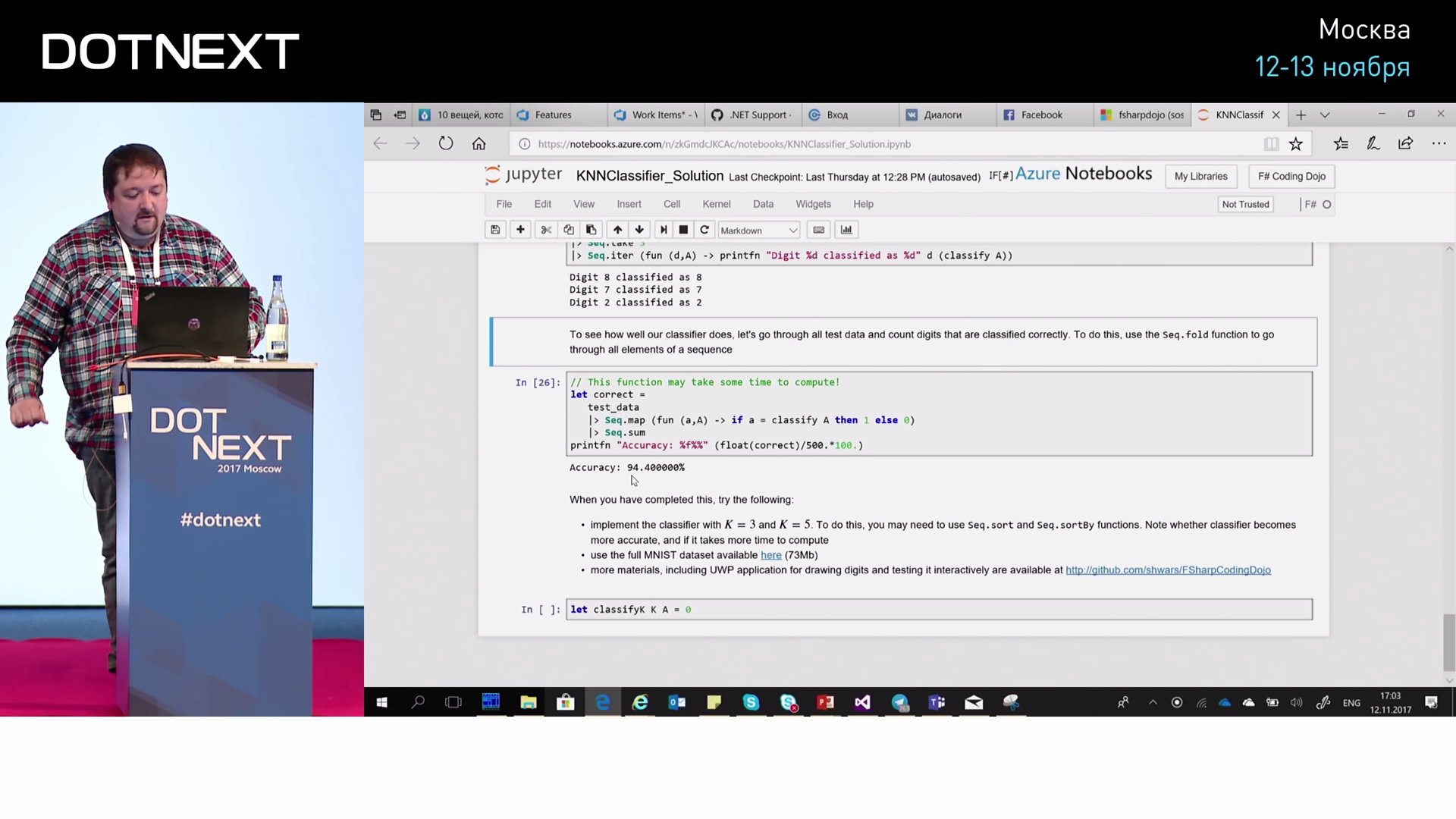Viewport: 1456px width, 819px height.
Task: Rename notebook via KNNClassifier_Solution title
Action: (x=649, y=176)
